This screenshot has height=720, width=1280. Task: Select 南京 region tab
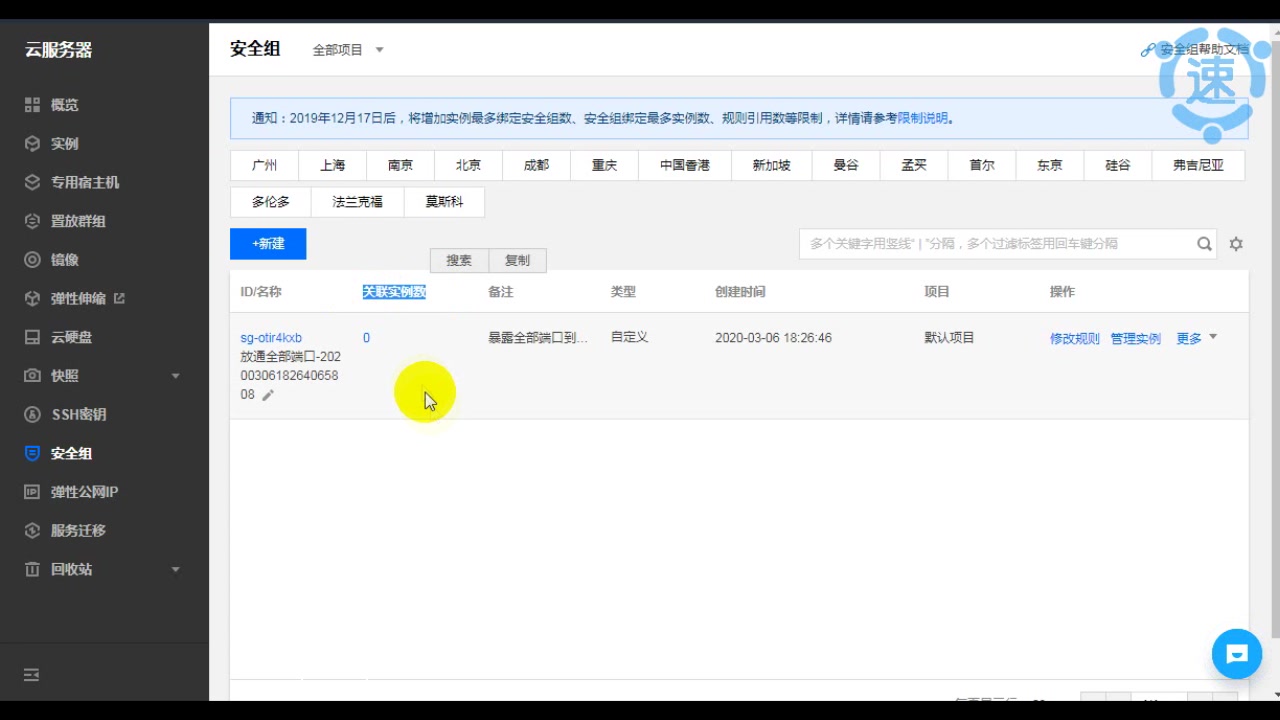click(400, 166)
